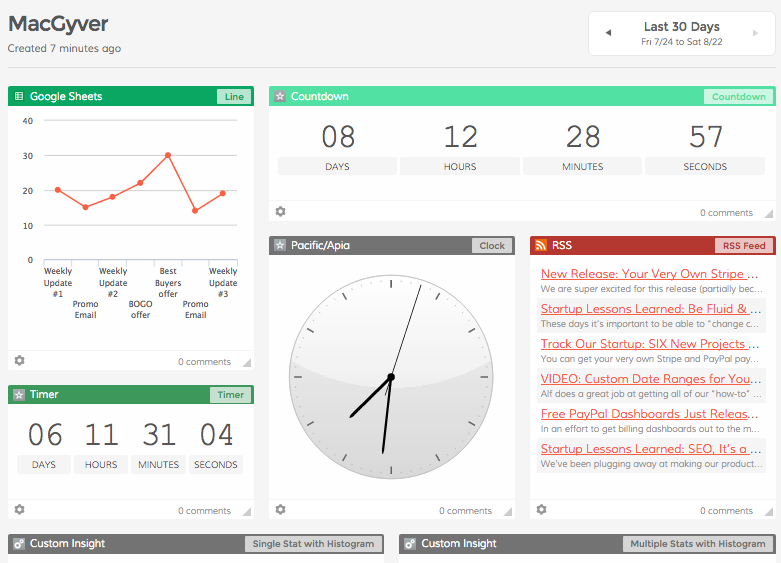The width and height of the screenshot is (781, 563).
Task: Click the gear icon on Pacific/Apia clock widget
Action: coord(280,510)
